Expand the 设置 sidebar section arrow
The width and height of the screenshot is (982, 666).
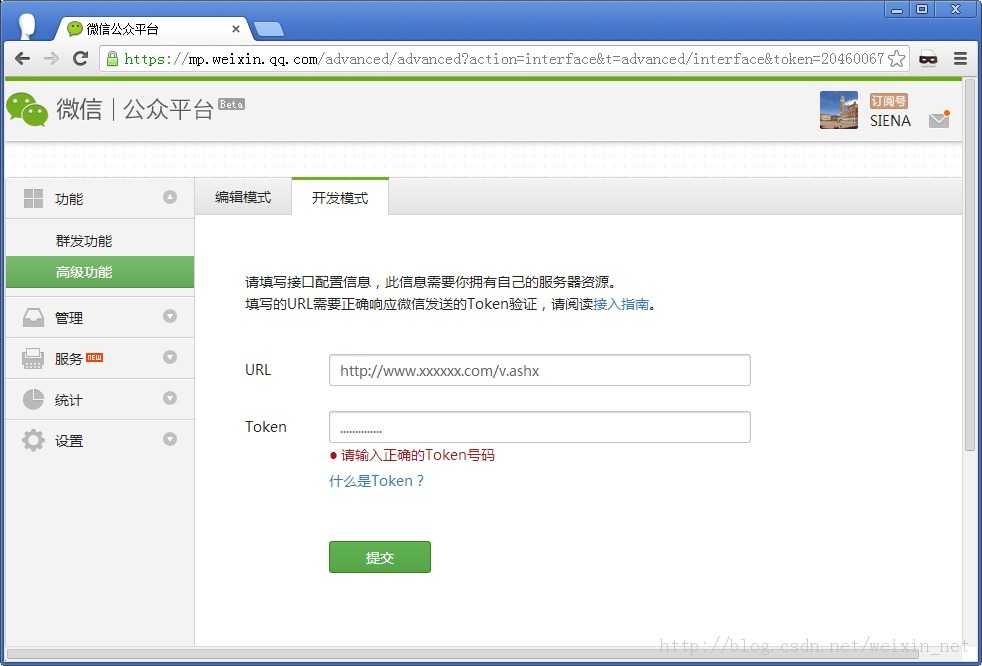[x=170, y=439]
